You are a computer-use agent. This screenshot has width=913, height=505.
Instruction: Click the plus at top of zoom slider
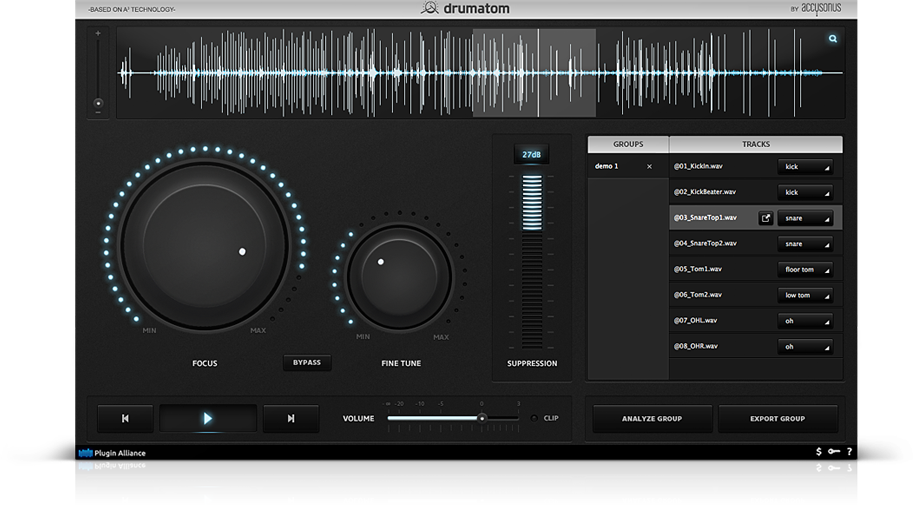(98, 34)
